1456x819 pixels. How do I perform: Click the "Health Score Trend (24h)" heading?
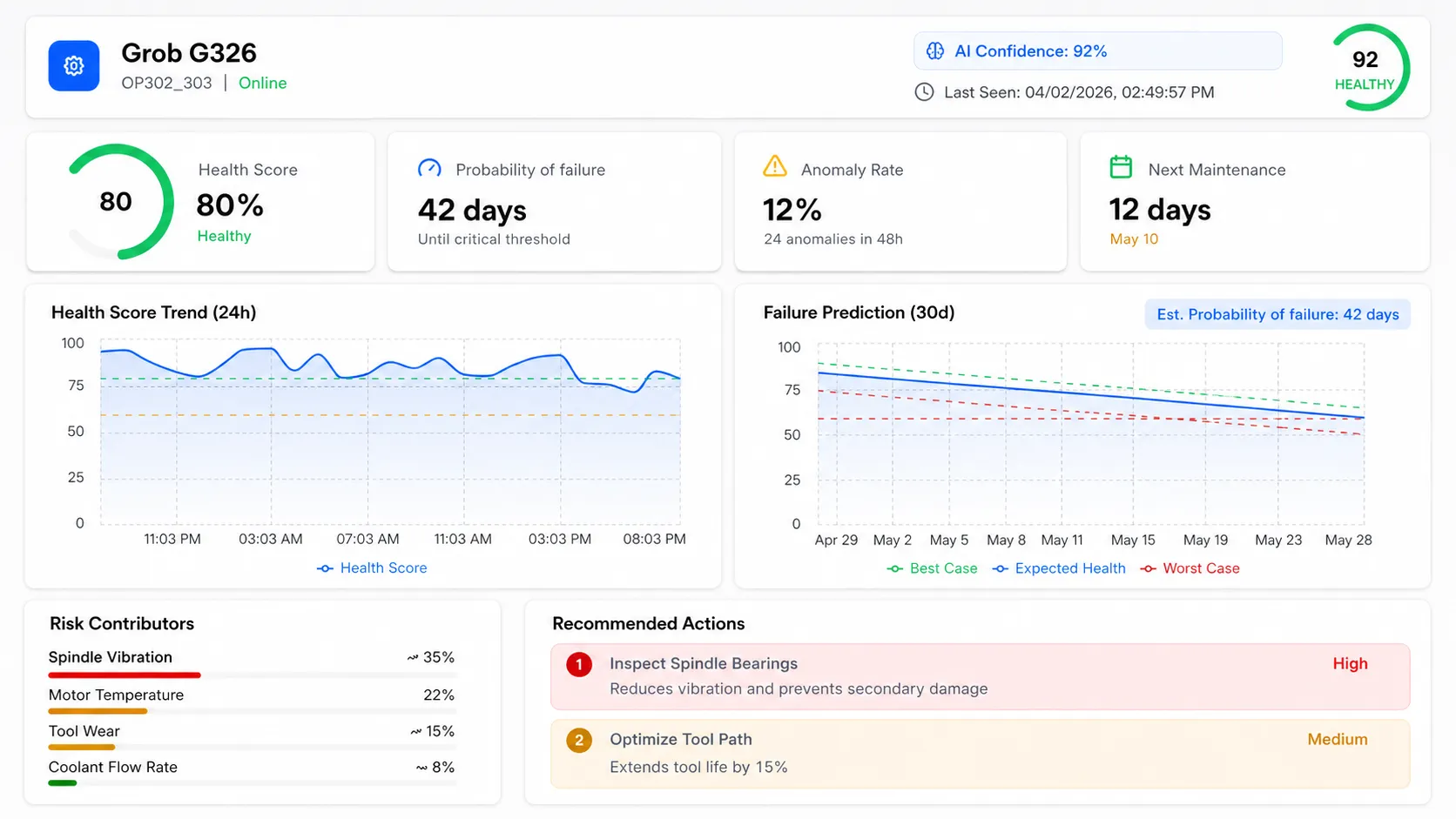[x=153, y=312]
